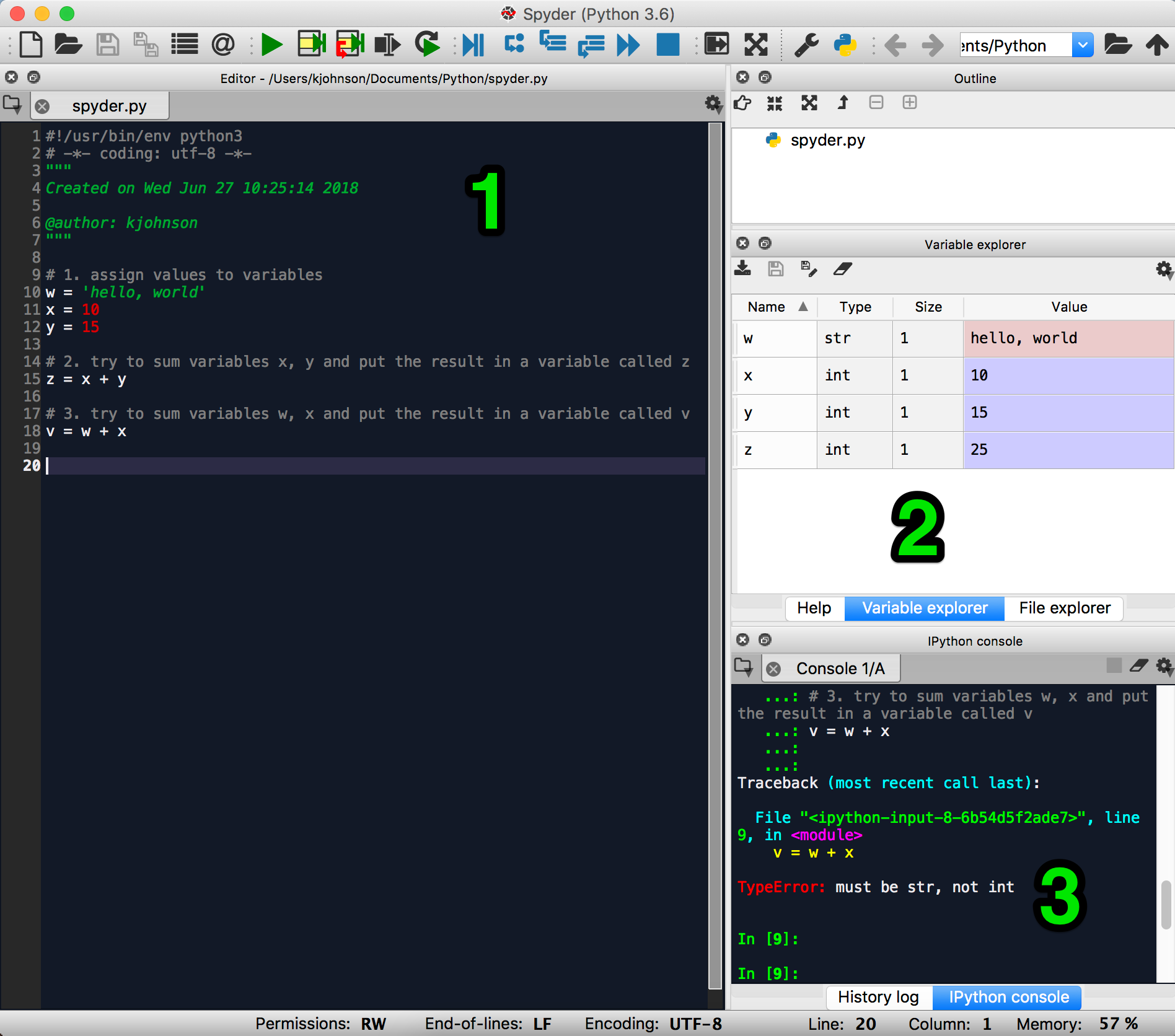1175x1036 pixels.
Task: Remove all variables with eraser icon
Action: pos(843,269)
